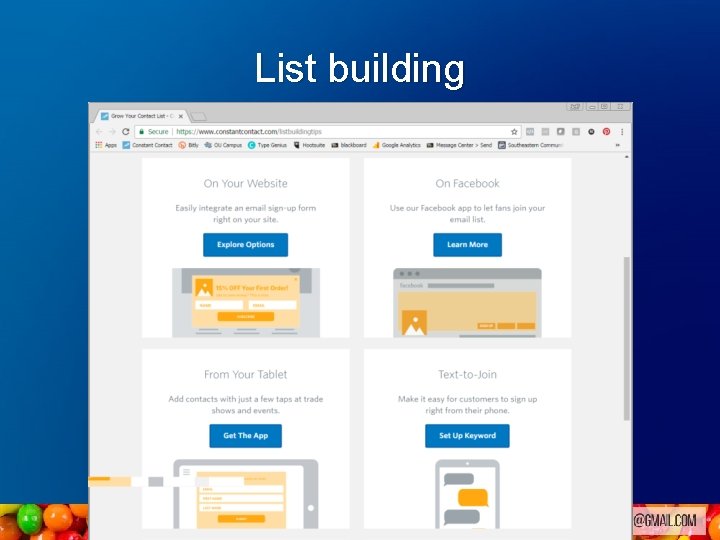Reload the Constant Contact page
720x540 pixels.
[126, 132]
